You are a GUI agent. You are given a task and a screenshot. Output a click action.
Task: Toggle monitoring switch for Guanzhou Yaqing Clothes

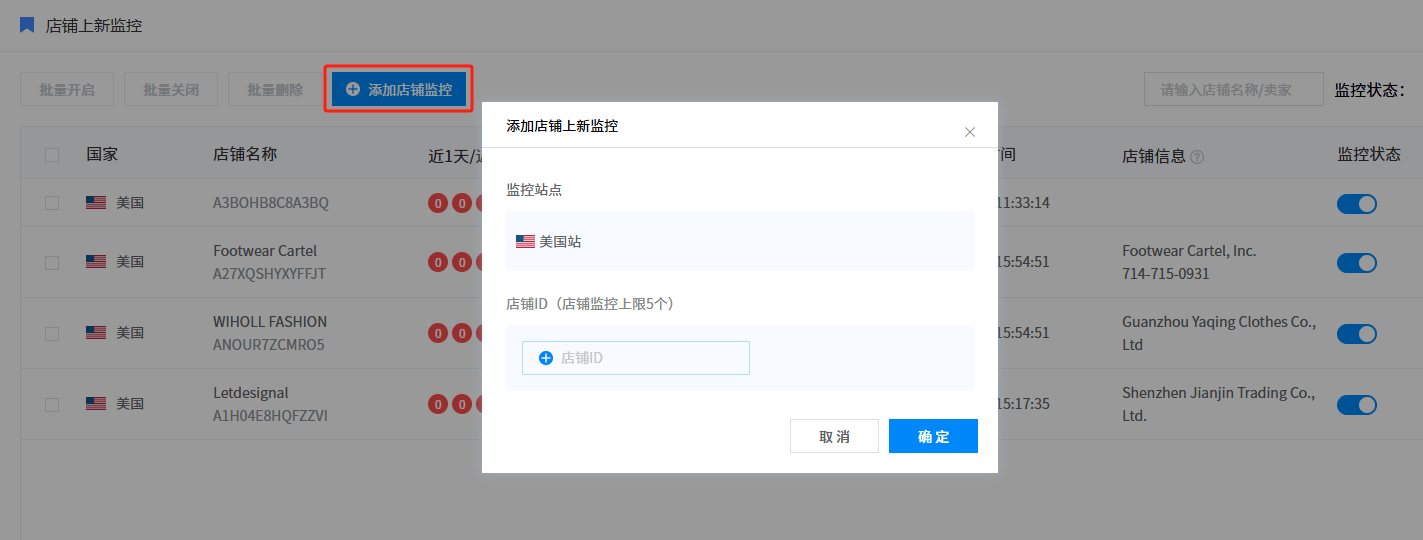[x=1356, y=334]
